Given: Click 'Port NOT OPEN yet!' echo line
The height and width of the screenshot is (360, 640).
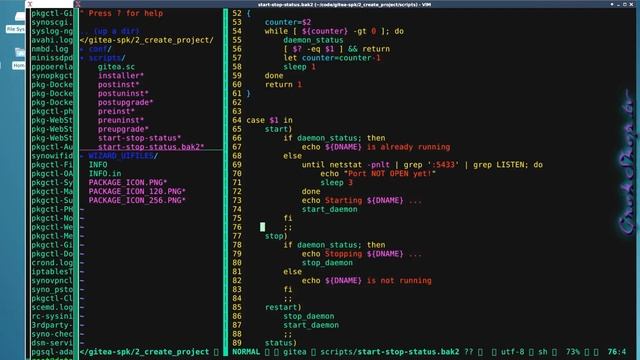Looking at the screenshot, I should coord(378,174).
